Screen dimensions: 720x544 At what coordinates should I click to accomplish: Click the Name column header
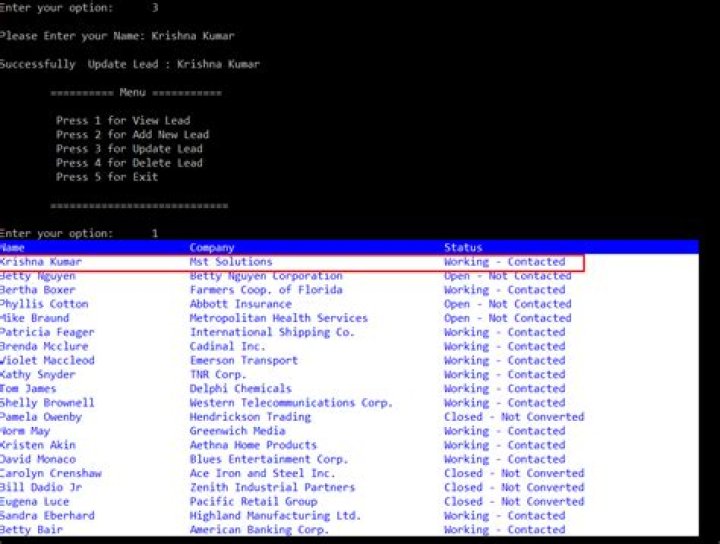(14, 247)
